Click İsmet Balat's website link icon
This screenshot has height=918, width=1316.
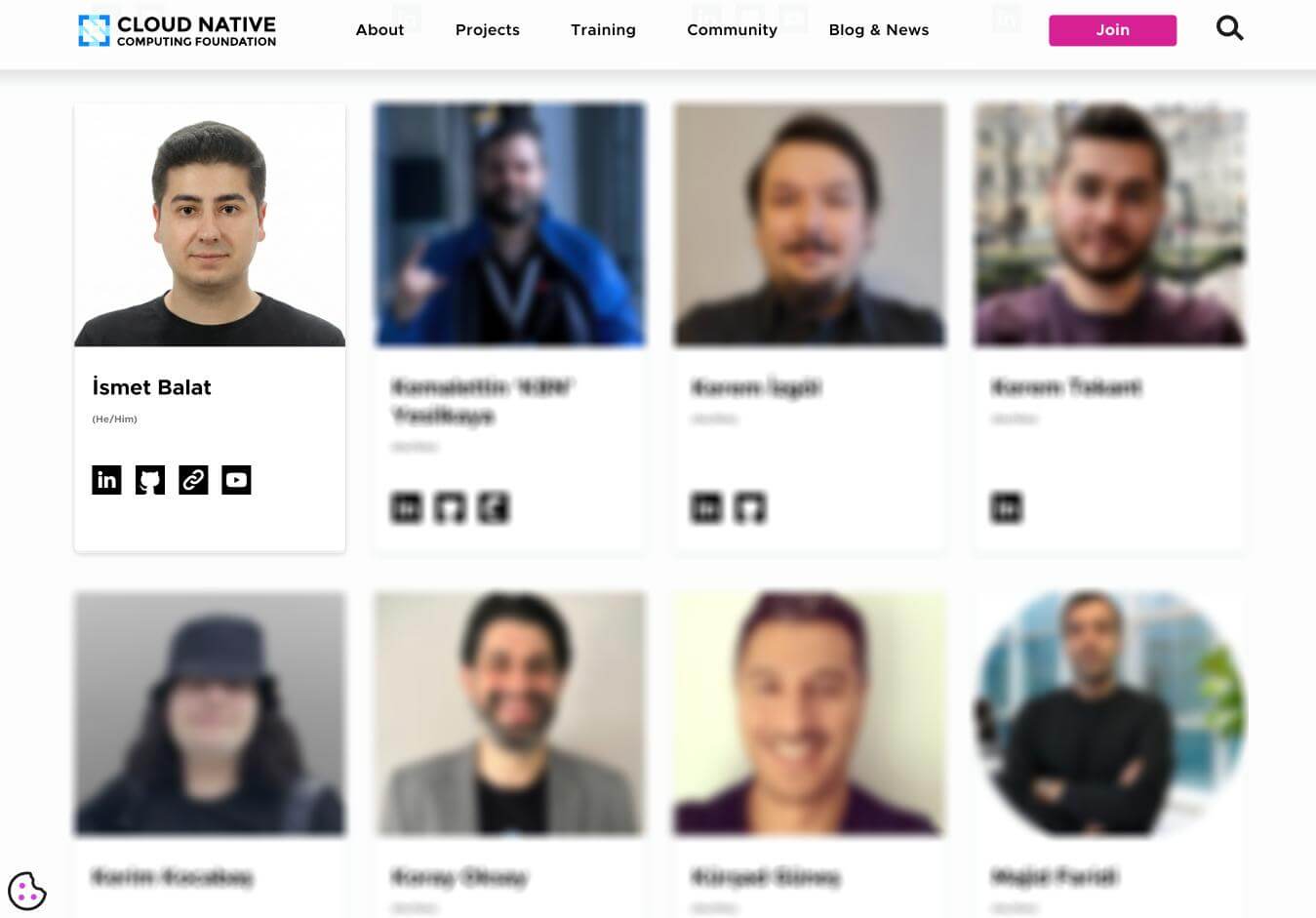pos(193,480)
